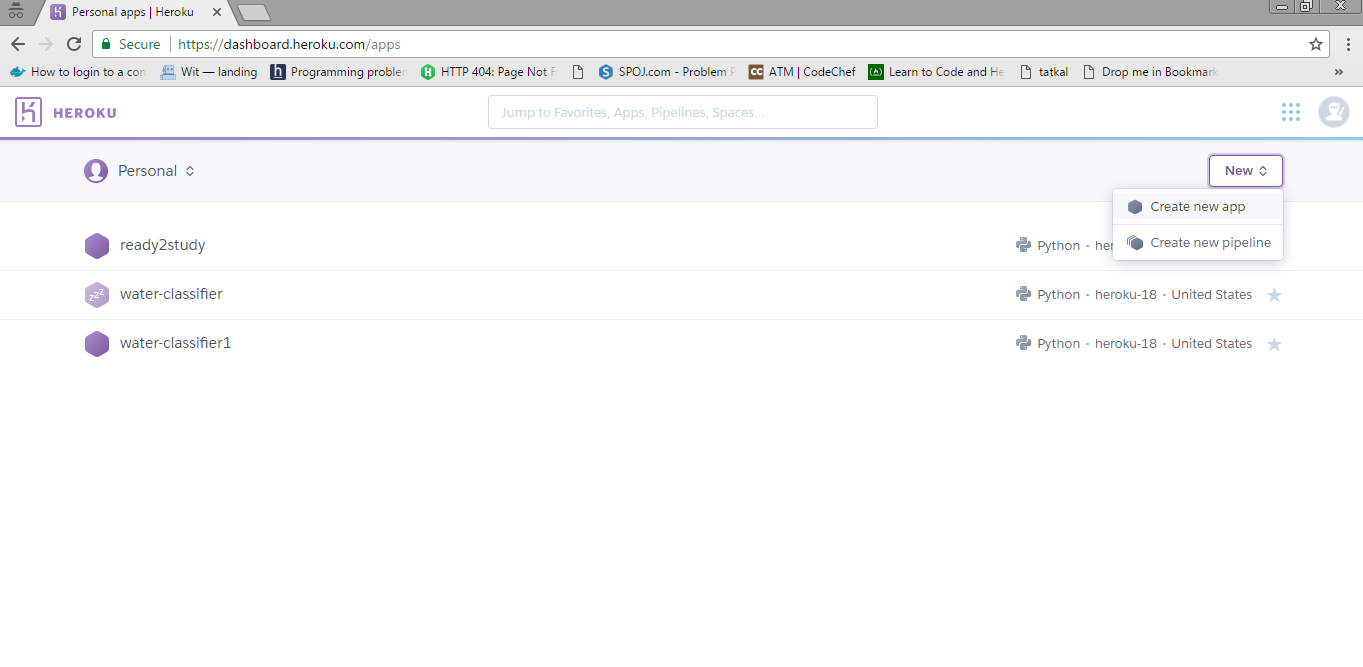Click the sleeping water-classifier hexagon icon
Screen dimensions: 1363x667
(x=97, y=295)
